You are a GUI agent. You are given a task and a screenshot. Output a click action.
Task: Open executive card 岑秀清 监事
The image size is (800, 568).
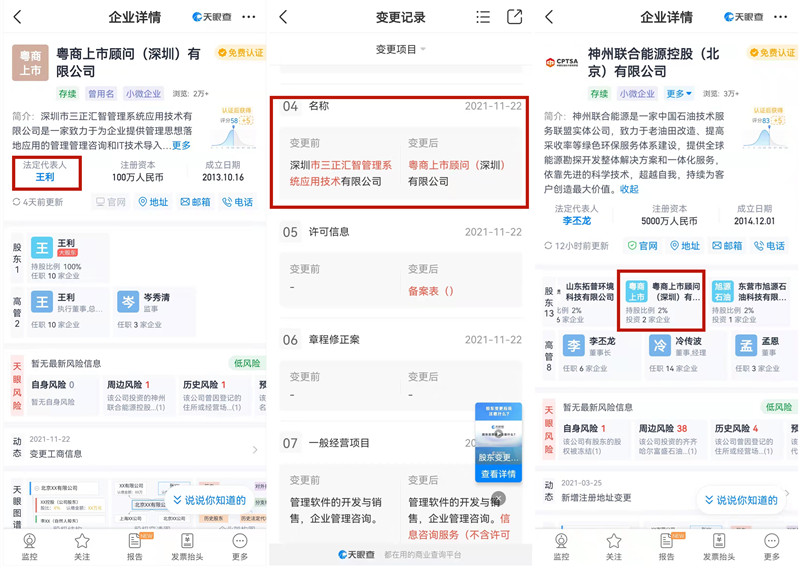coord(154,311)
